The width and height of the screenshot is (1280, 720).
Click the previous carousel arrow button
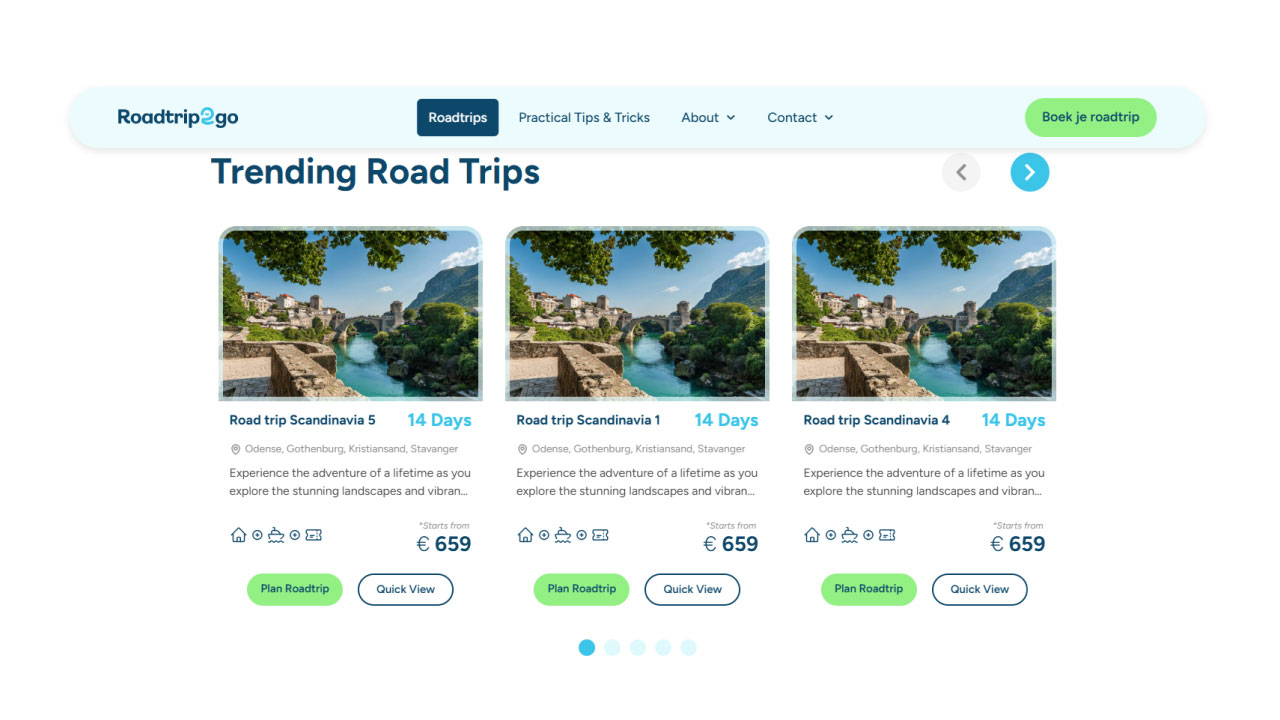(x=961, y=172)
